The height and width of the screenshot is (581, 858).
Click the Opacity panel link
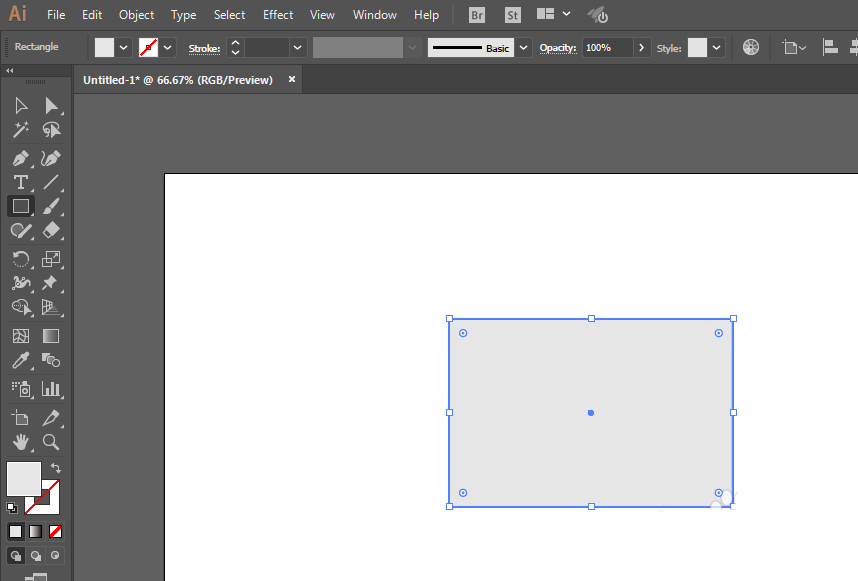coord(558,48)
